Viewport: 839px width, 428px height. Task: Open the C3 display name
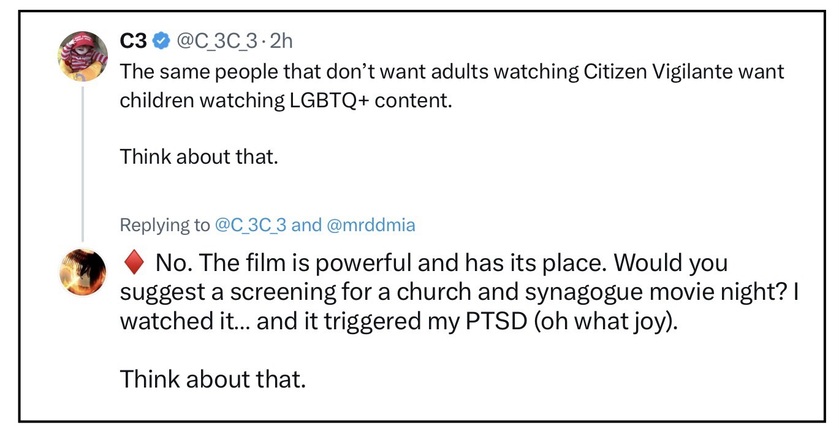tap(133, 41)
